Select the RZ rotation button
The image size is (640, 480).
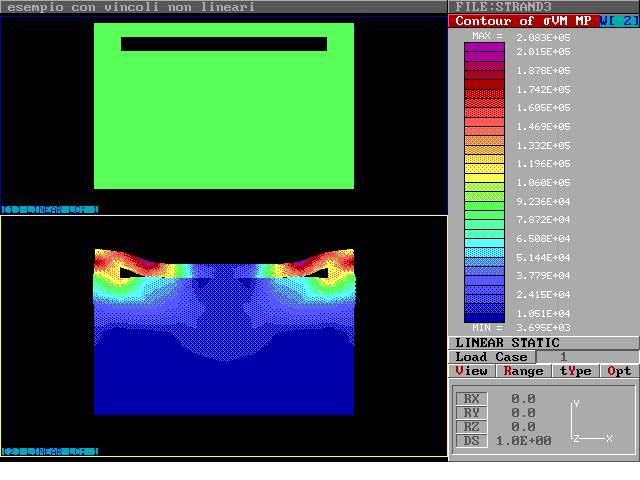click(x=472, y=427)
